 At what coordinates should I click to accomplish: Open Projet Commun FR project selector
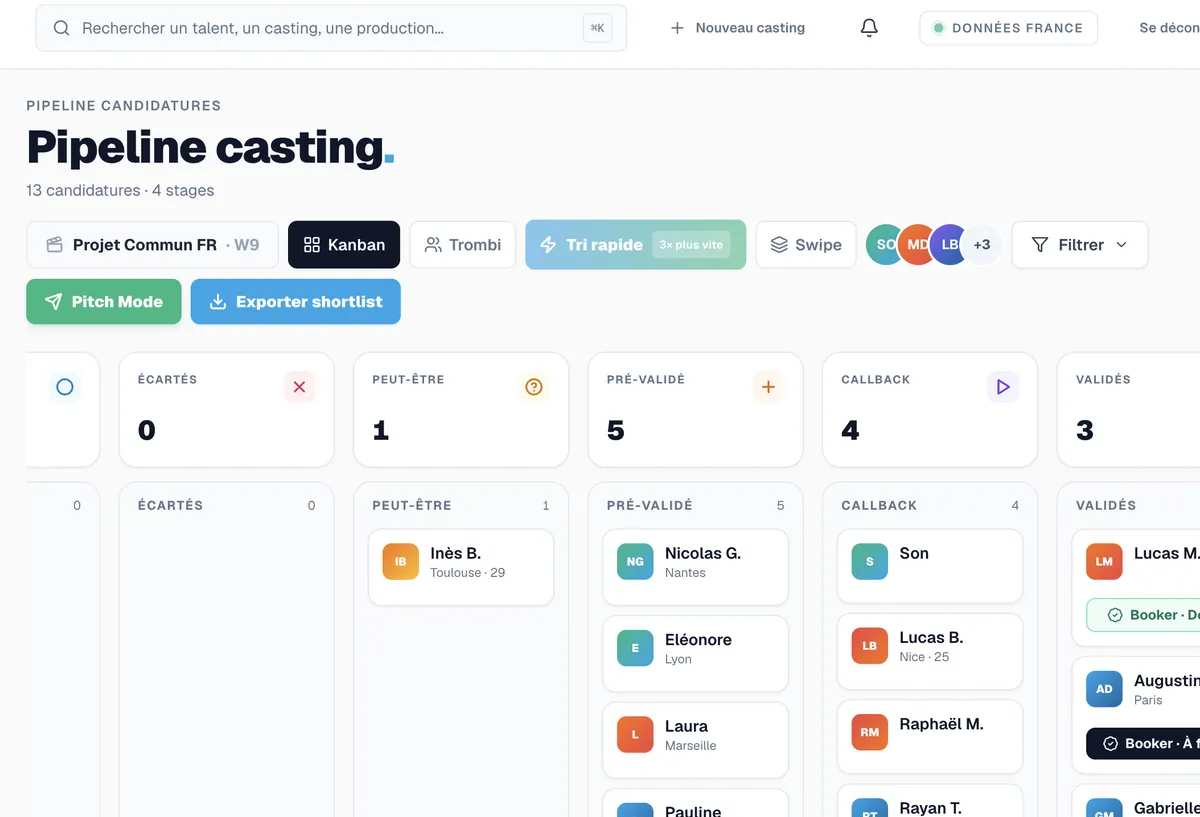152,245
